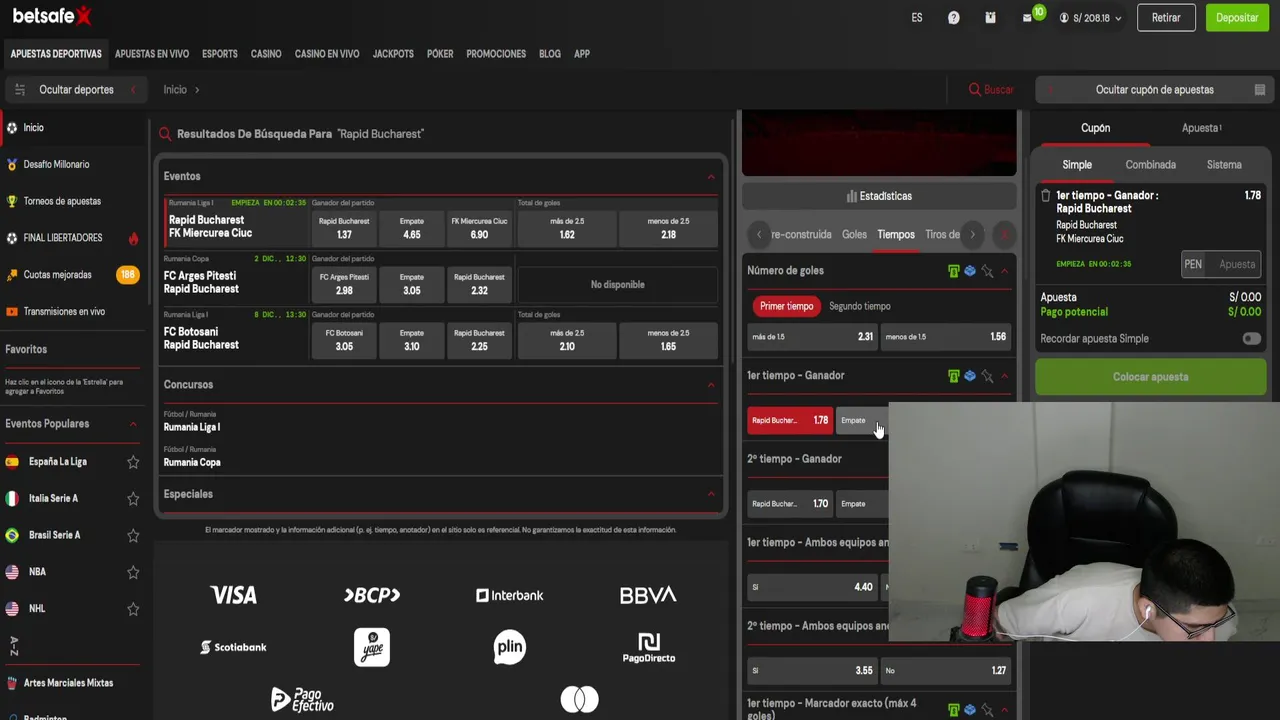This screenshot has height=720, width=1280.
Task: Collapse the Eventos section
Action: [711, 177]
